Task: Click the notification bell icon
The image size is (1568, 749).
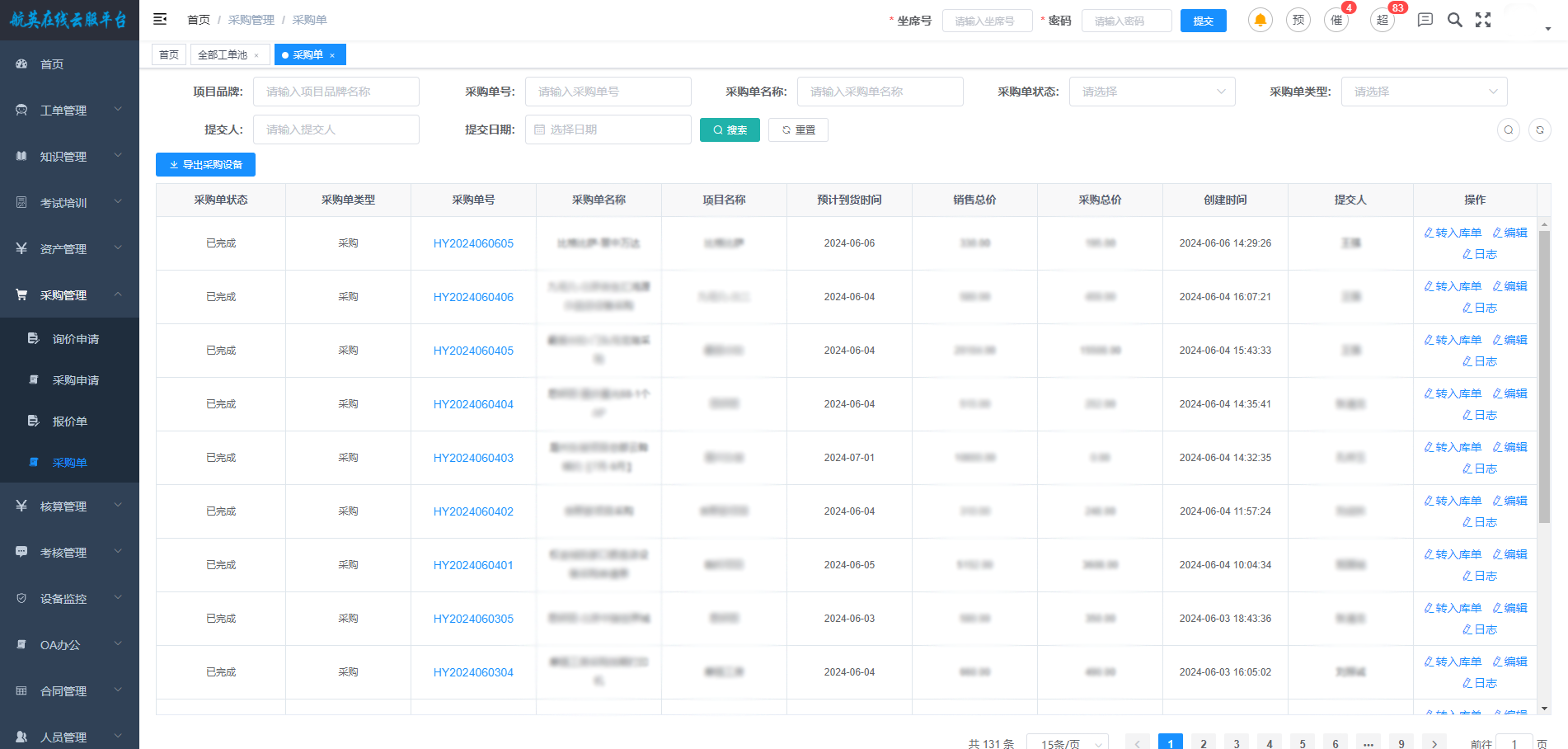Action: pos(1260,20)
